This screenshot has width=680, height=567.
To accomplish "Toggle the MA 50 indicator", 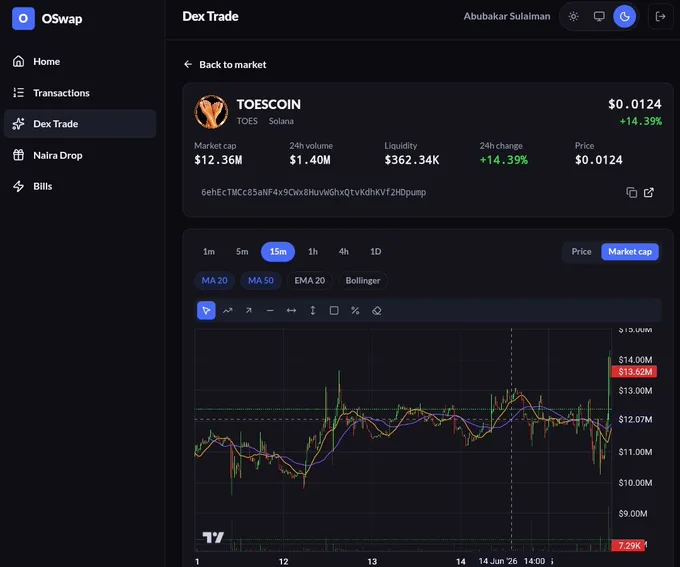I will [261, 281].
